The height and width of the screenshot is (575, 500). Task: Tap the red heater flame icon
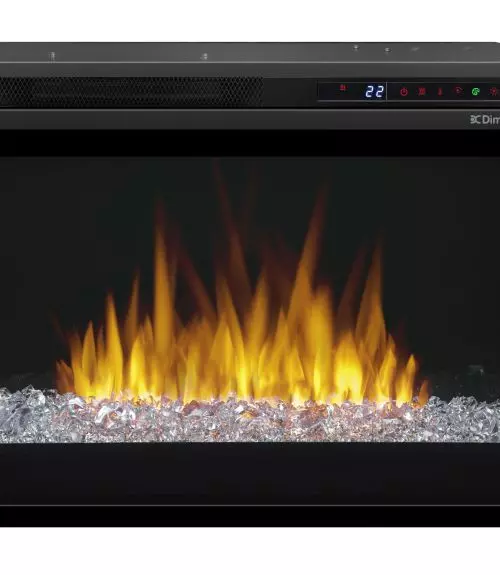(x=422, y=91)
